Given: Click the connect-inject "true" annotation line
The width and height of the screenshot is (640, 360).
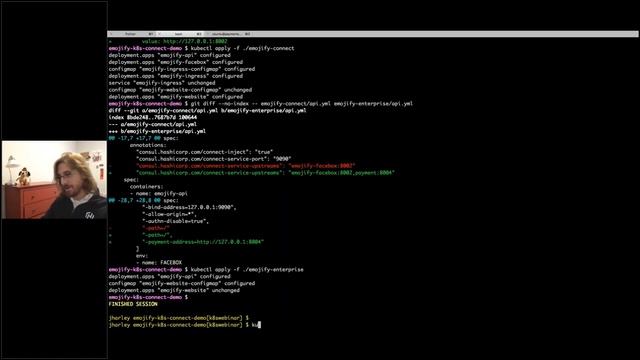Looking at the screenshot, I should point(204,152).
